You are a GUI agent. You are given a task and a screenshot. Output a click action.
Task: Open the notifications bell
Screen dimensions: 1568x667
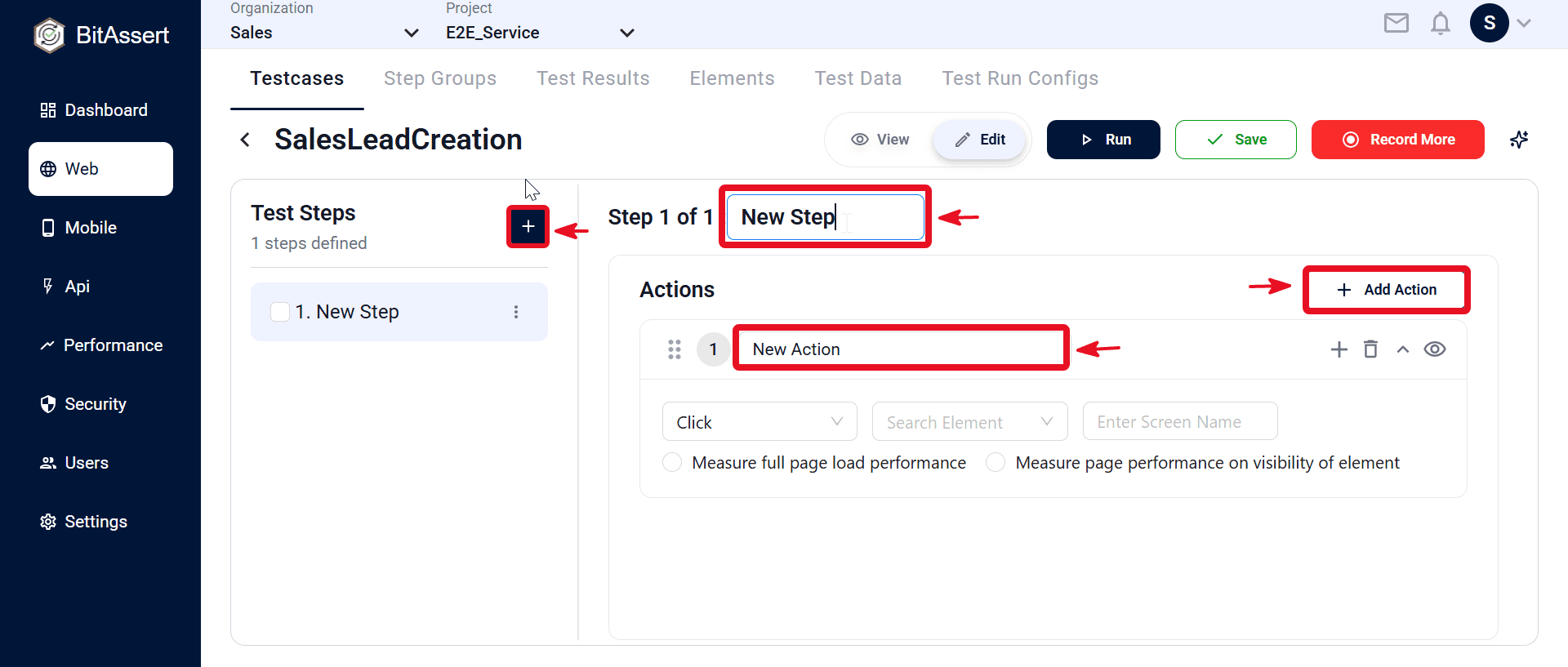pyautogui.click(x=1441, y=23)
